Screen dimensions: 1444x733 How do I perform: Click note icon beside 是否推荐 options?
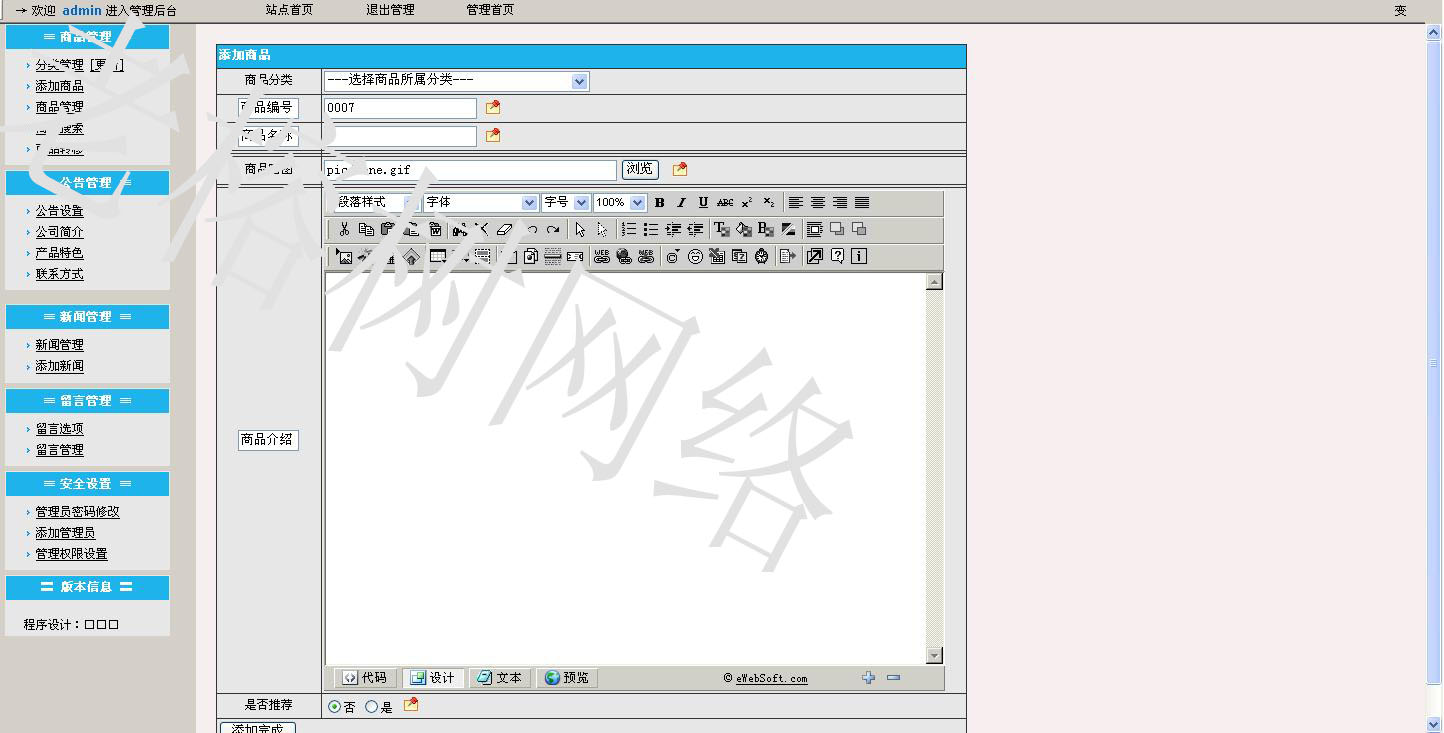[x=411, y=705]
